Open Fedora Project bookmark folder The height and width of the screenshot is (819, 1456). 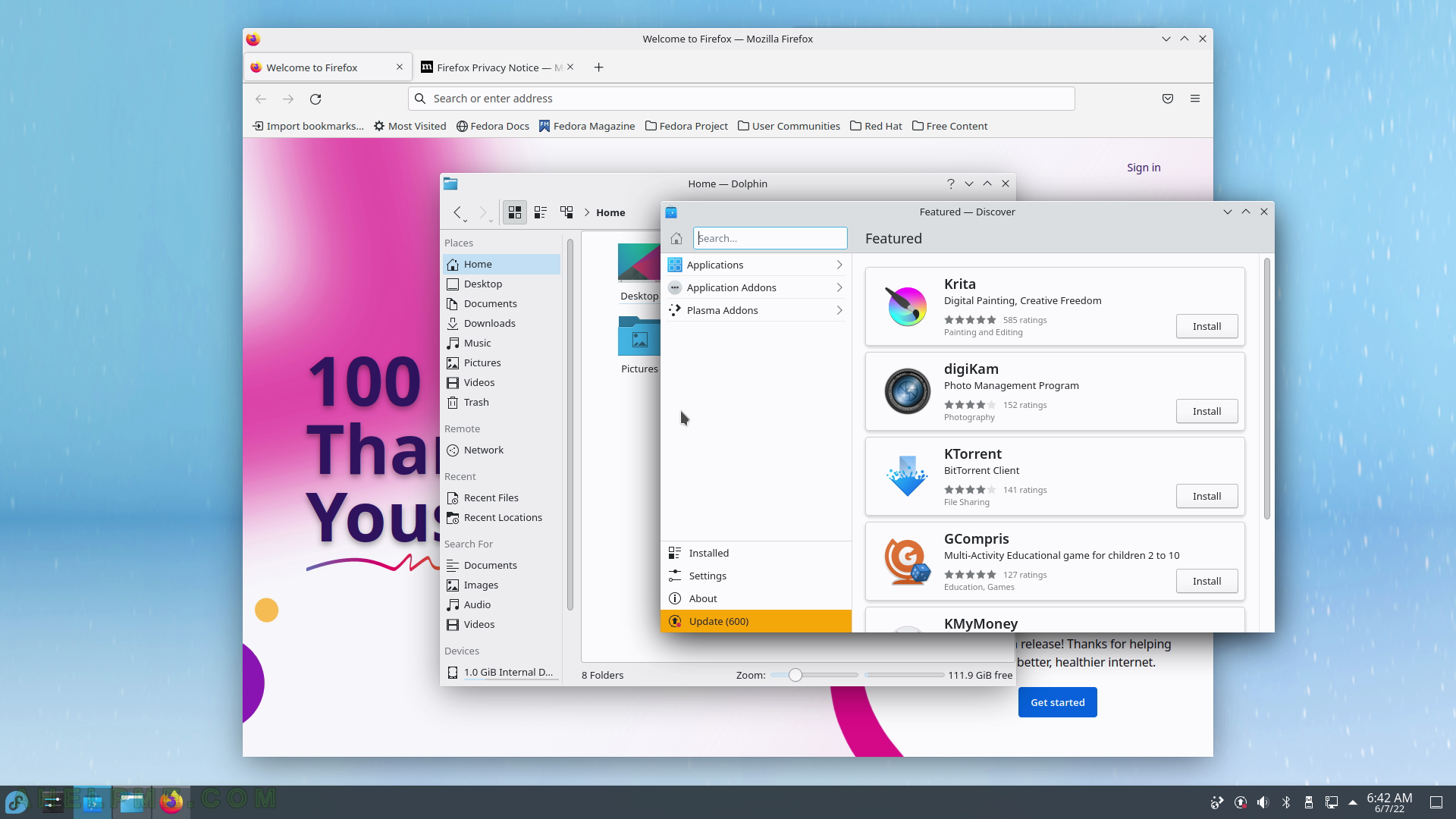click(x=686, y=126)
